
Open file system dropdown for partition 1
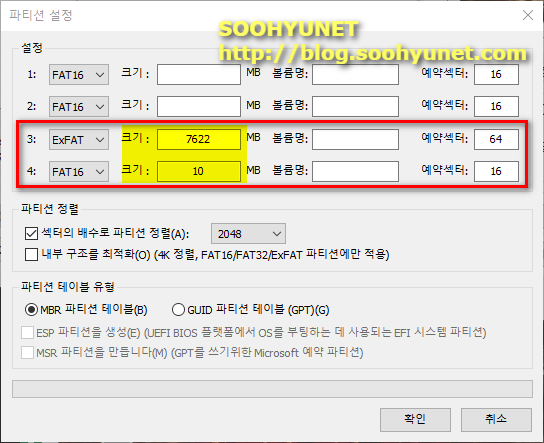[79, 75]
